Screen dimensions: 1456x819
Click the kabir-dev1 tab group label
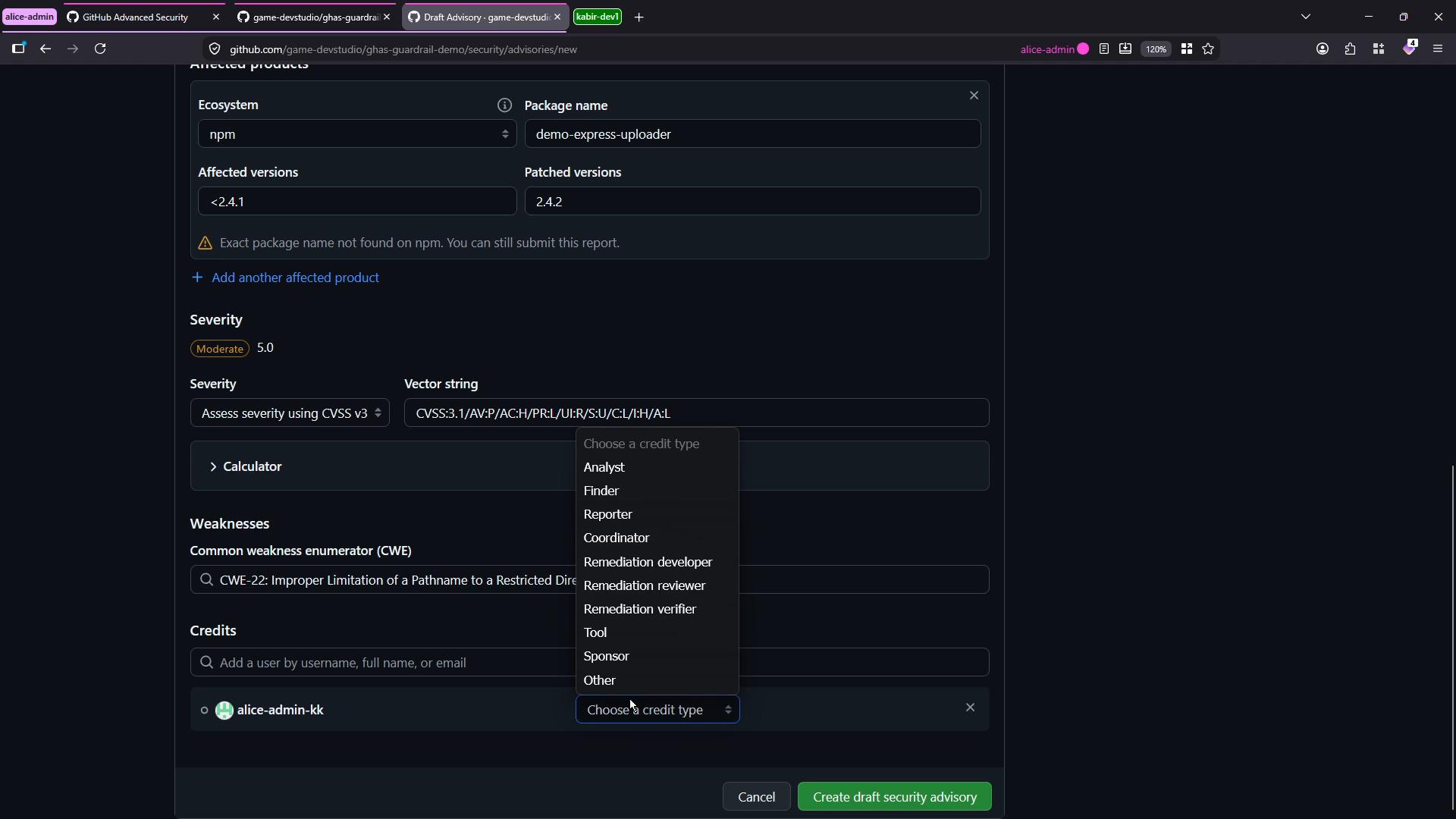click(598, 17)
